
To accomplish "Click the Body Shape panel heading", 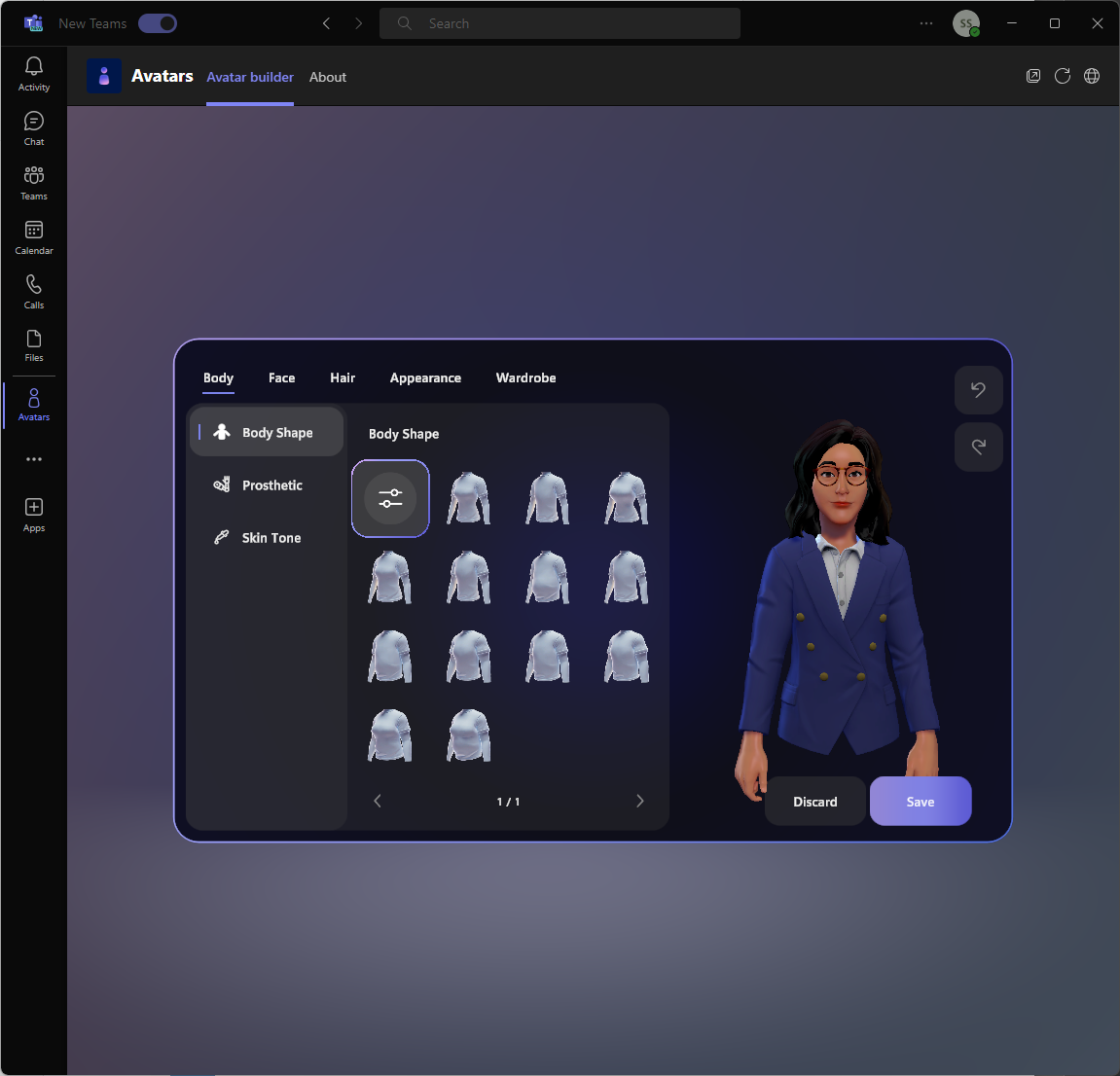I will coord(404,434).
